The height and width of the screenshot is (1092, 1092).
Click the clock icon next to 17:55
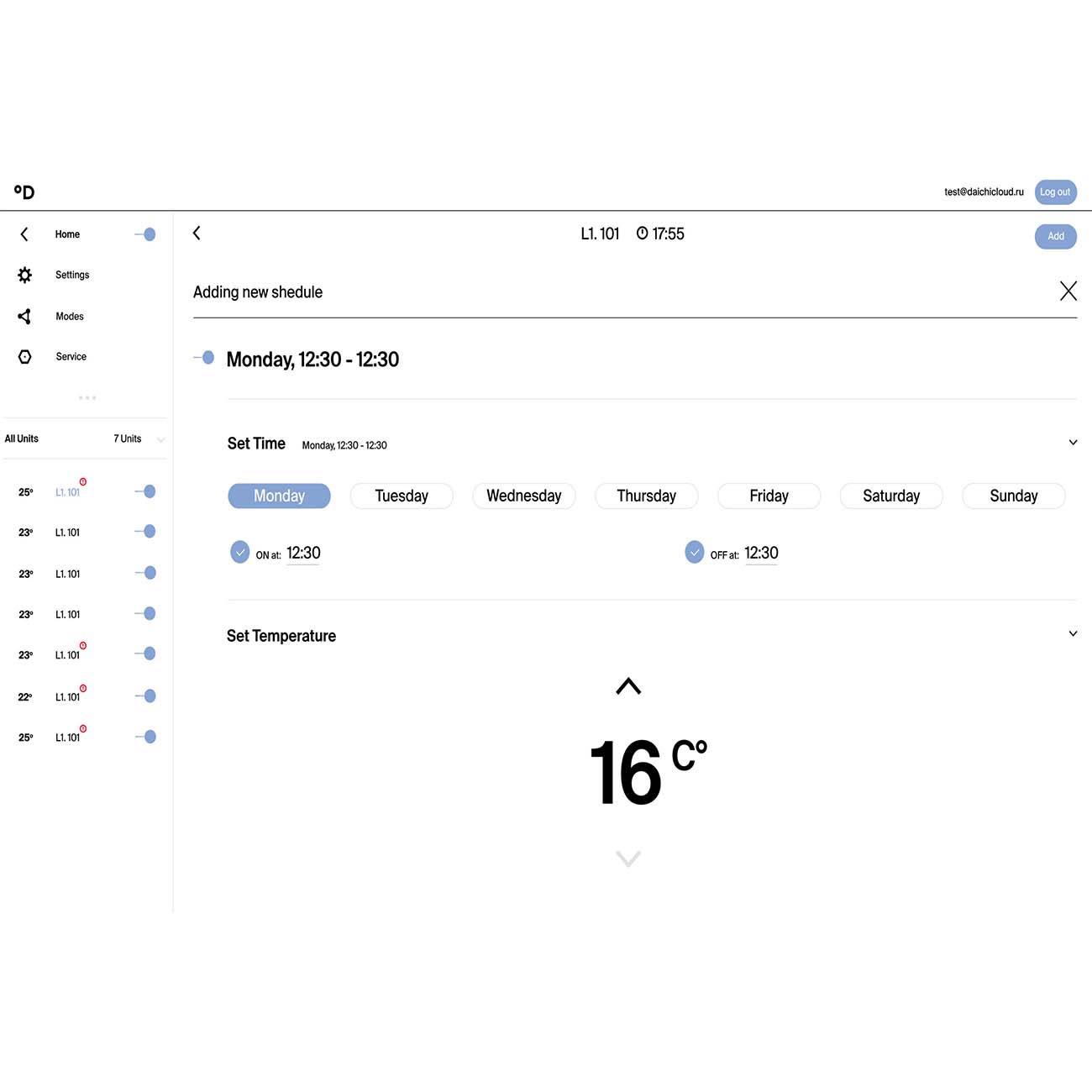(x=642, y=234)
